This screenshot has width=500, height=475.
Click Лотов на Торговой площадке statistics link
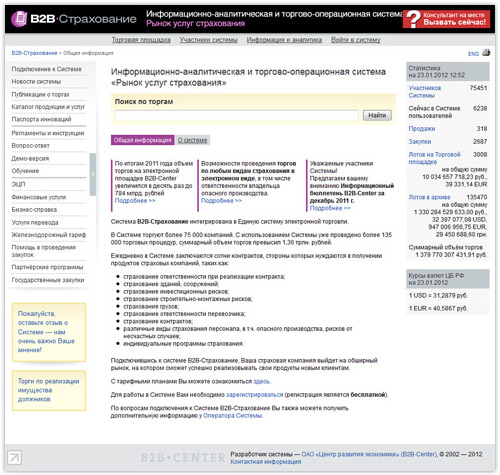(x=434, y=158)
